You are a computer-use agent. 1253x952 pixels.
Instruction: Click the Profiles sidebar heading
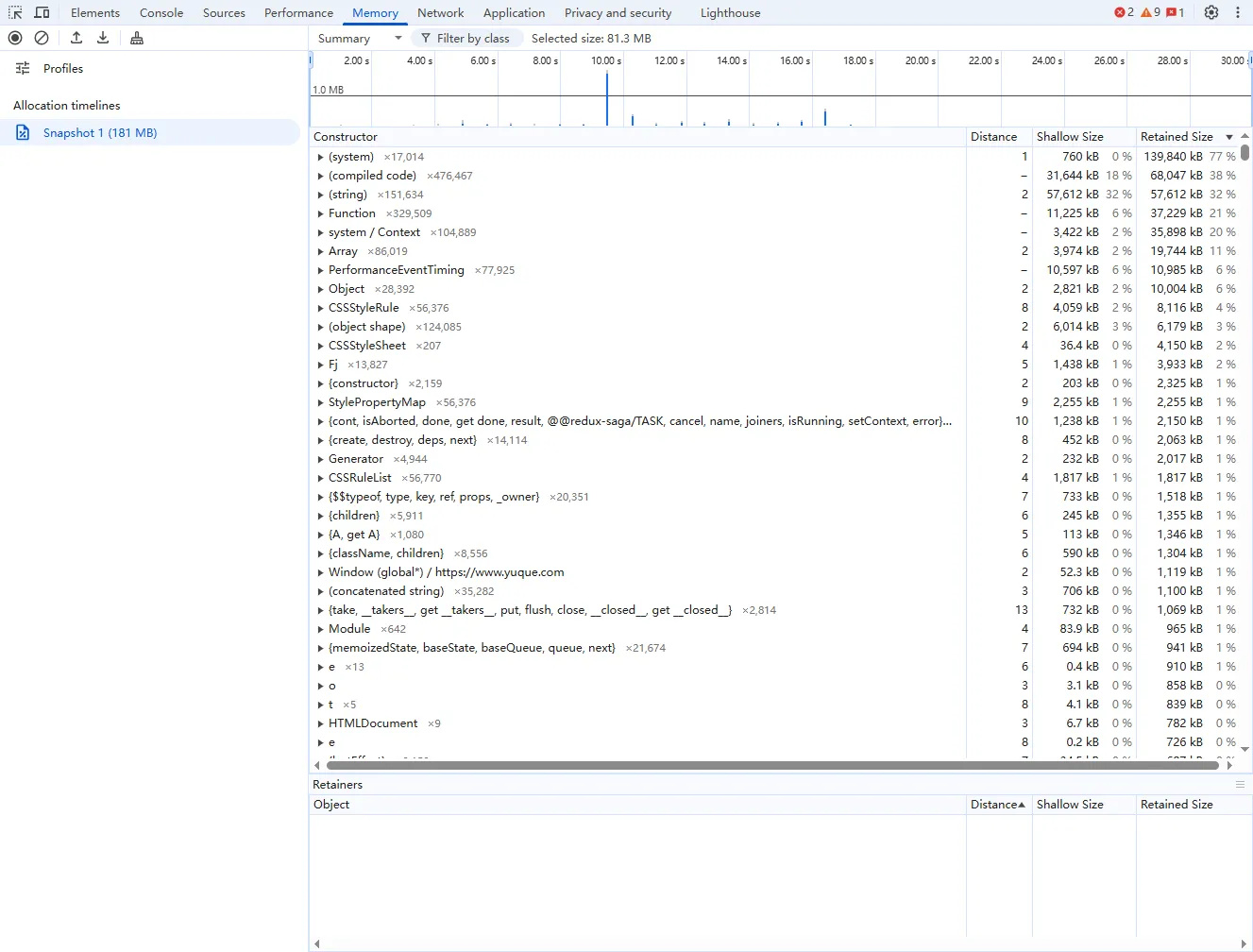63,68
